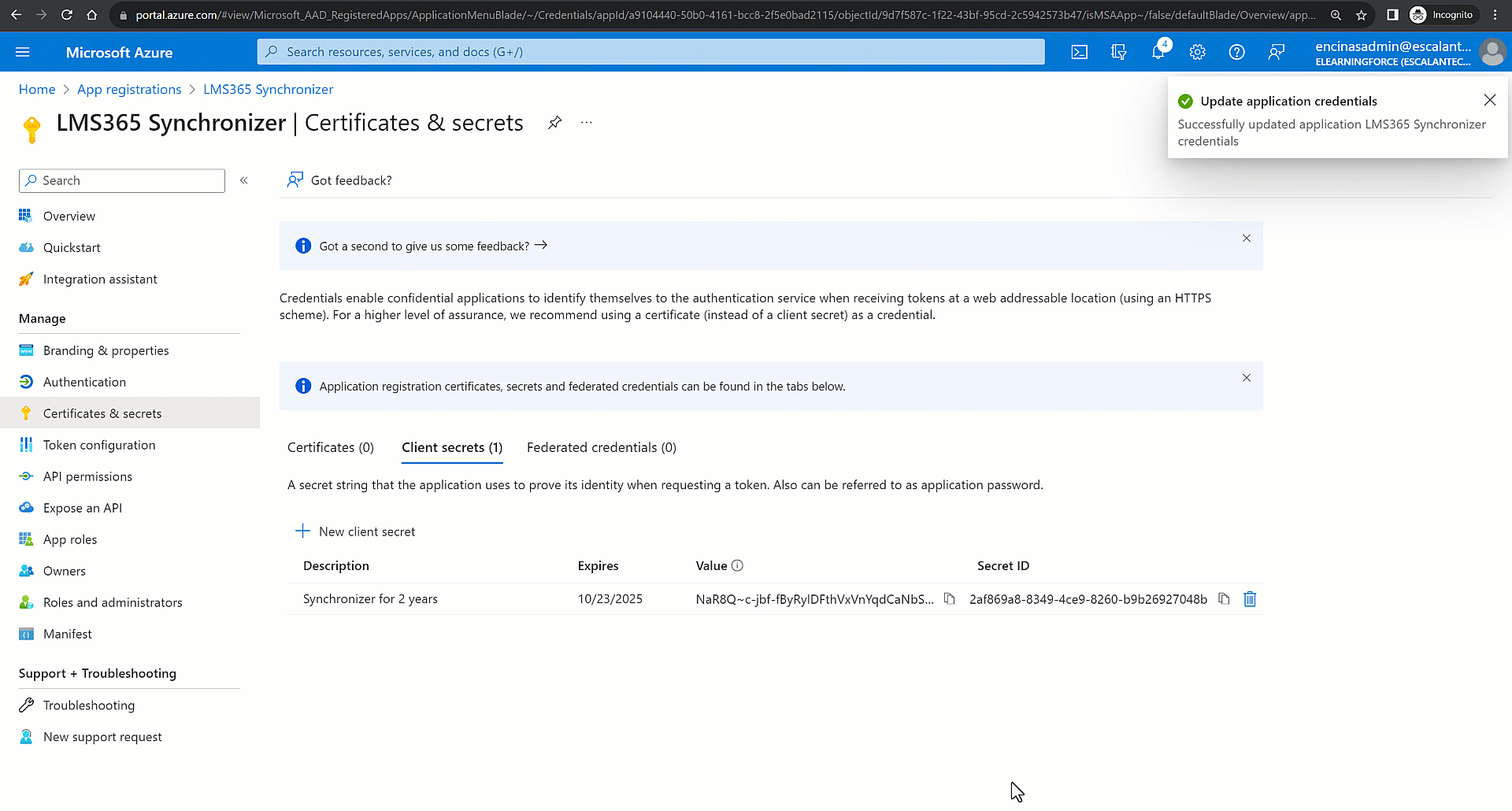The height and width of the screenshot is (811, 1512).
Task: Copy the Secret ID to clipboard
Action: (1223, 599)
